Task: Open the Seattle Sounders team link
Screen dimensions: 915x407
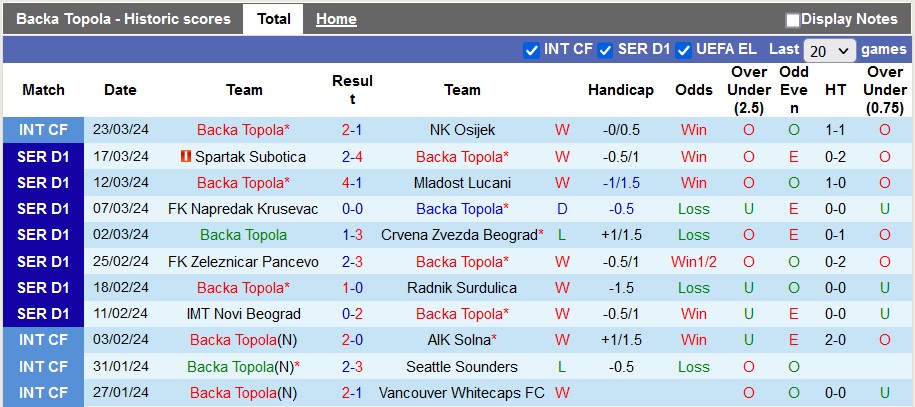Action: pos(462,367)
